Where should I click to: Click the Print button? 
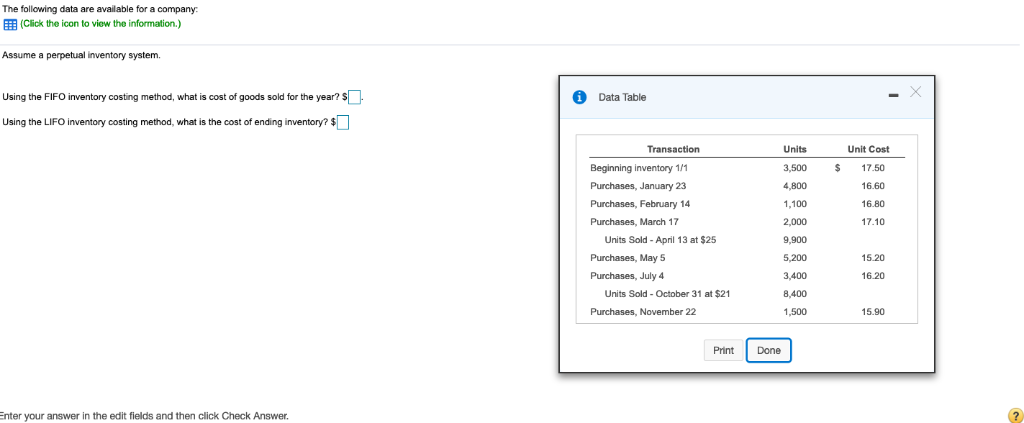pos(723,351)
